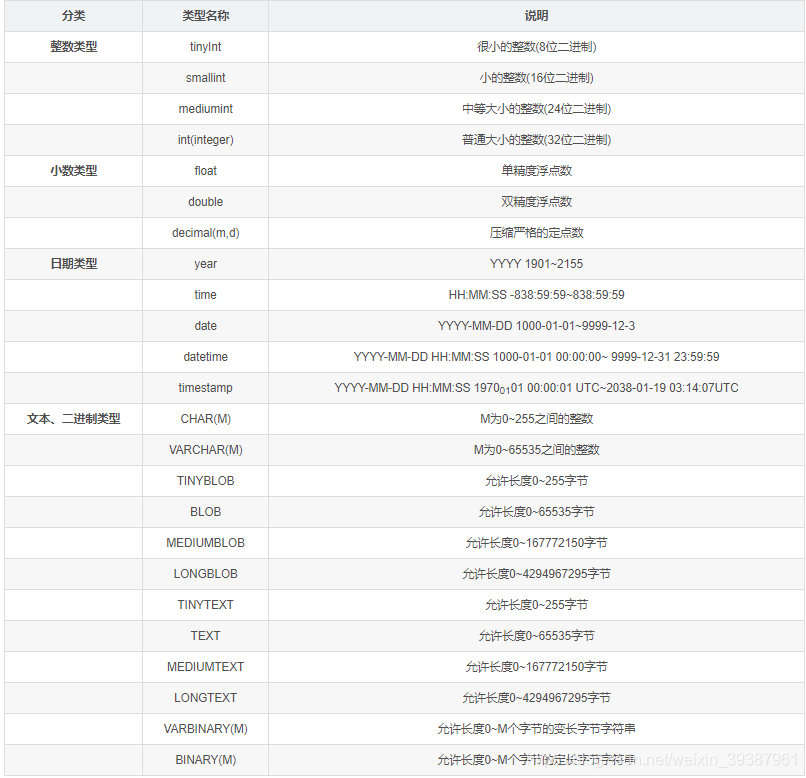Select the 日期类型 category cell

(x=74, y=264)
